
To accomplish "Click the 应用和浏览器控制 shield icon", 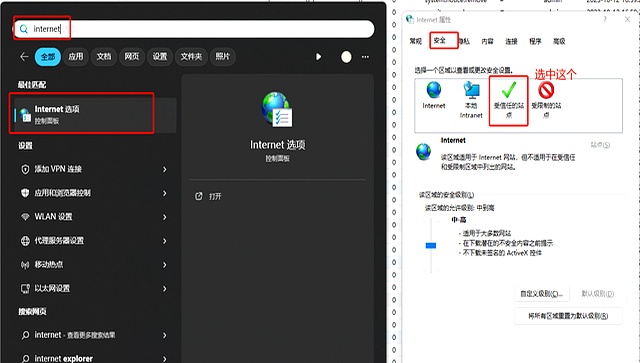I will (25, 193).
